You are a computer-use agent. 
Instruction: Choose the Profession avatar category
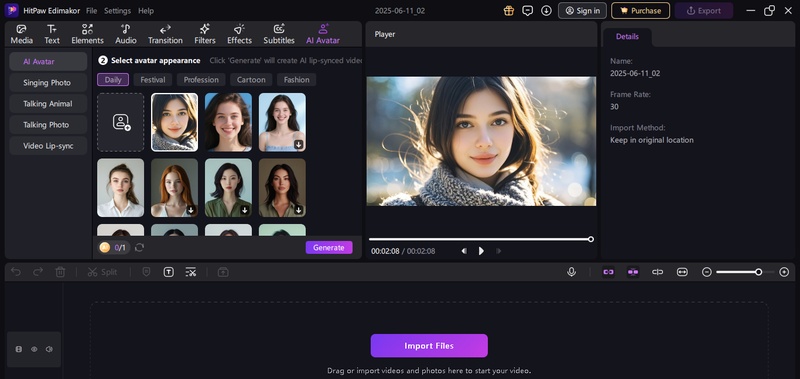201,80
